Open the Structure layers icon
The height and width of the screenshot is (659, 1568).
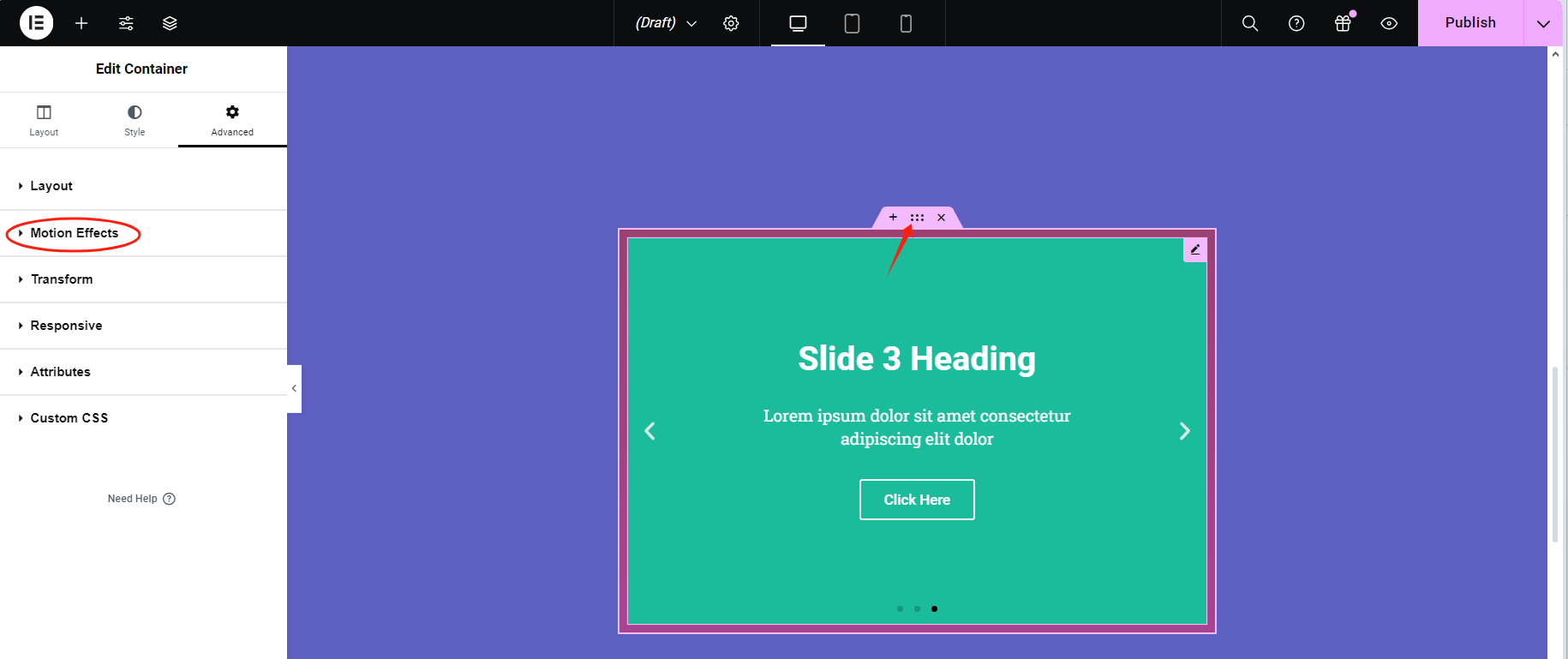pyautogui.click(x=170, y=23)
